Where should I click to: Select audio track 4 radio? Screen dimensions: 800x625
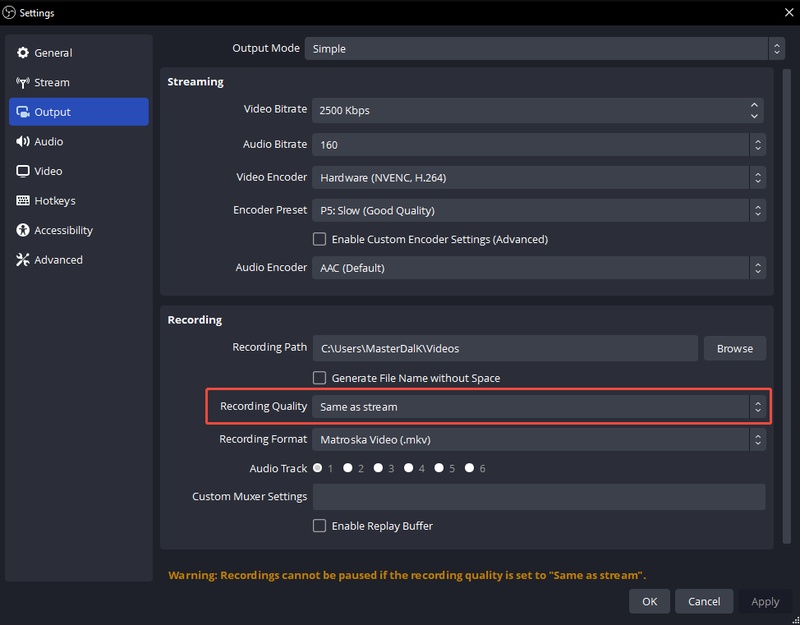click(x=408, y=468)
